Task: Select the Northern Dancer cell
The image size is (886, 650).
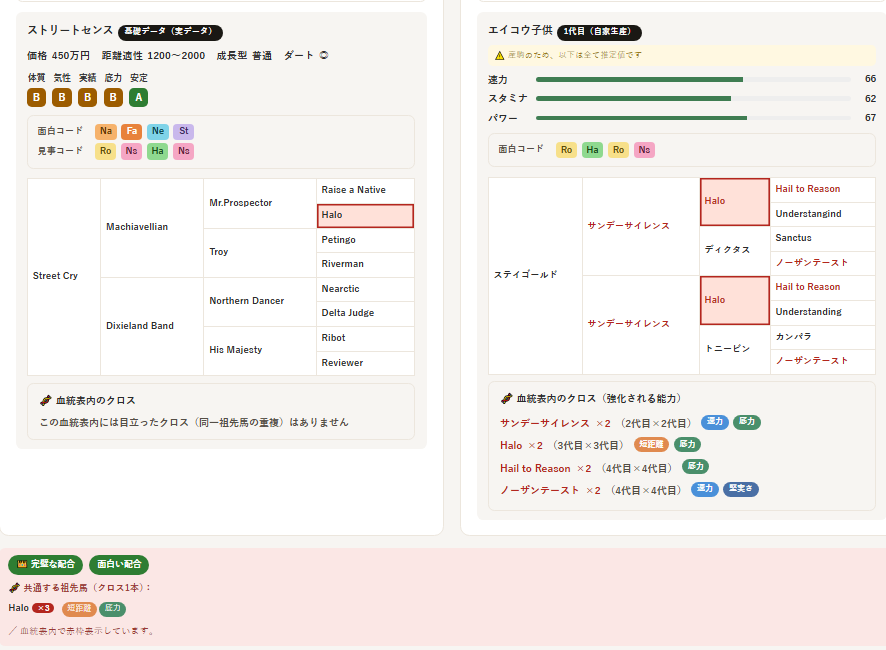Action: coord(260,301)
